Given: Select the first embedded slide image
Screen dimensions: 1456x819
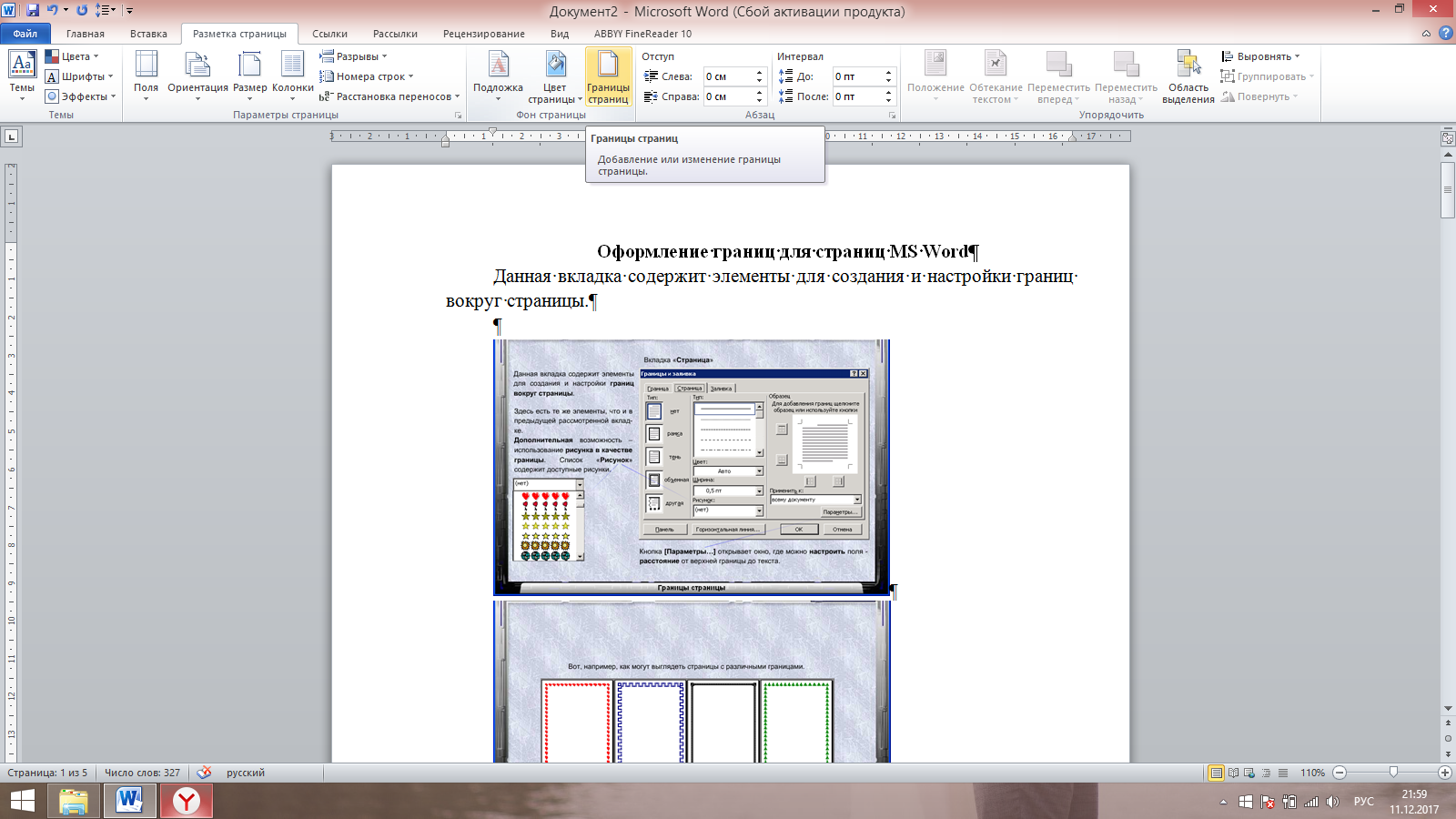Looking at the screenshot, I should pos(692,468).
